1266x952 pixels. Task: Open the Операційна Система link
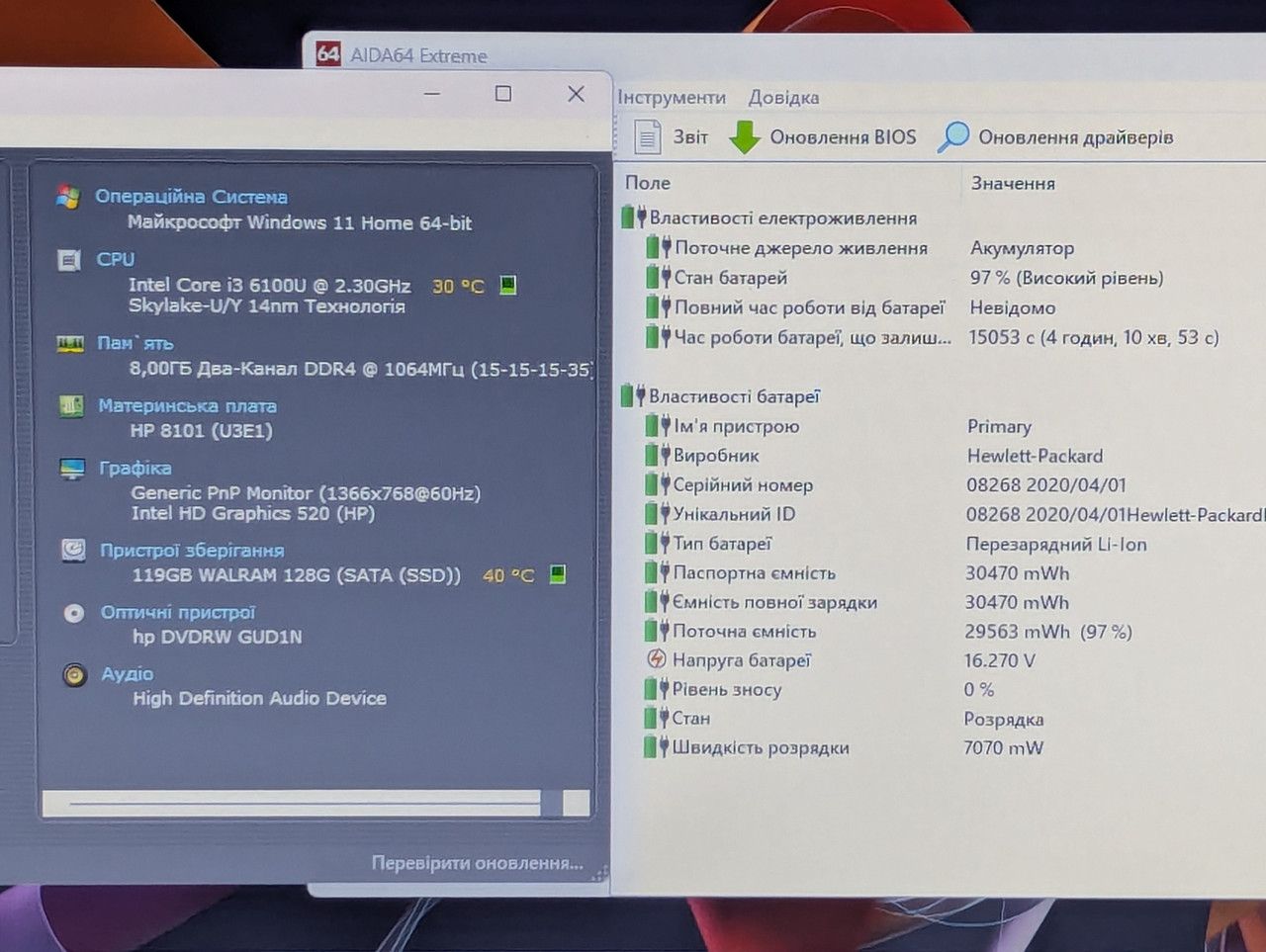click(x=191, y=197)
